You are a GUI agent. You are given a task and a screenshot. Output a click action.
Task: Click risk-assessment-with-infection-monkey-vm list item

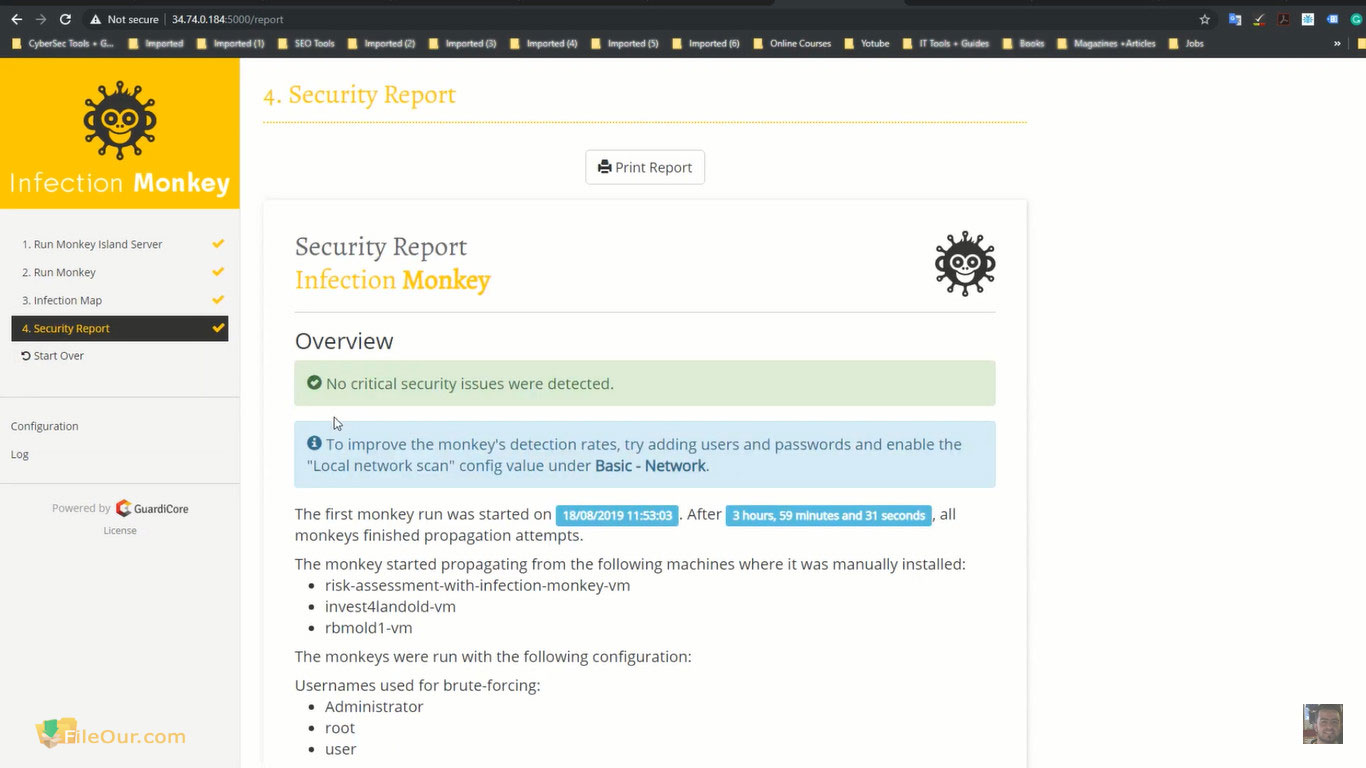pyautogui.click(x=477, y=586)
